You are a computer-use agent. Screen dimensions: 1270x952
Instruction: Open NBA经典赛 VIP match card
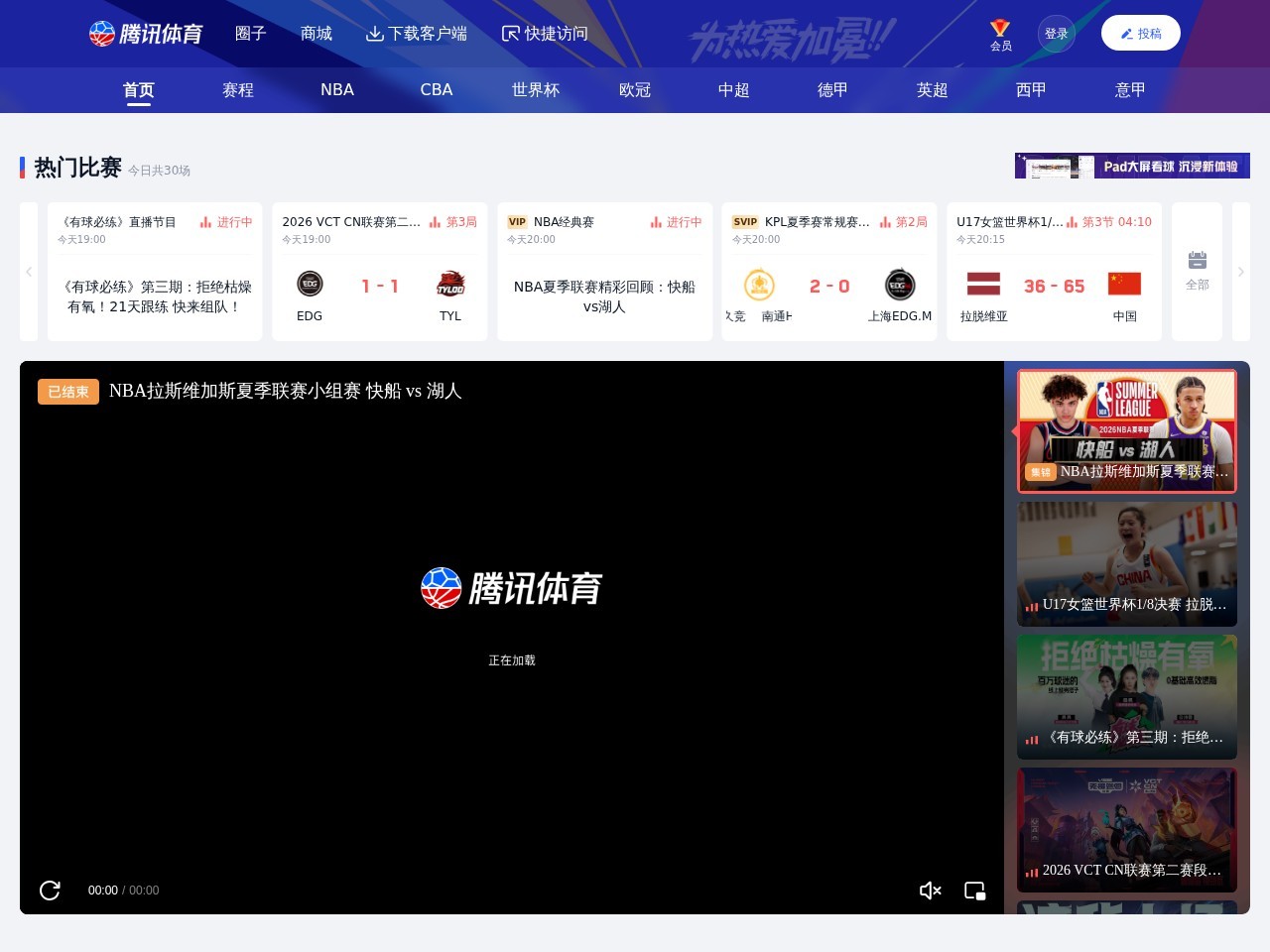point(604,272)
